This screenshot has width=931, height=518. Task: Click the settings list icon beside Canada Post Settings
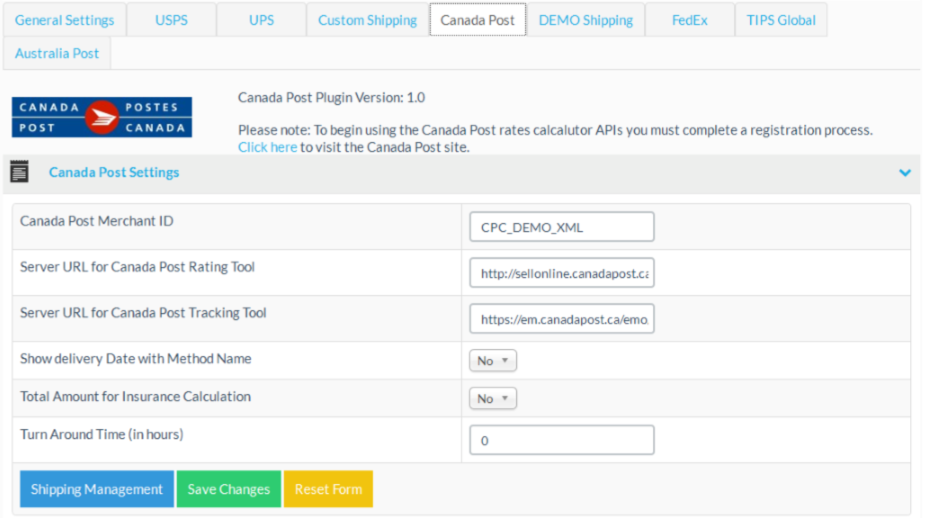(x=19, y=172)
